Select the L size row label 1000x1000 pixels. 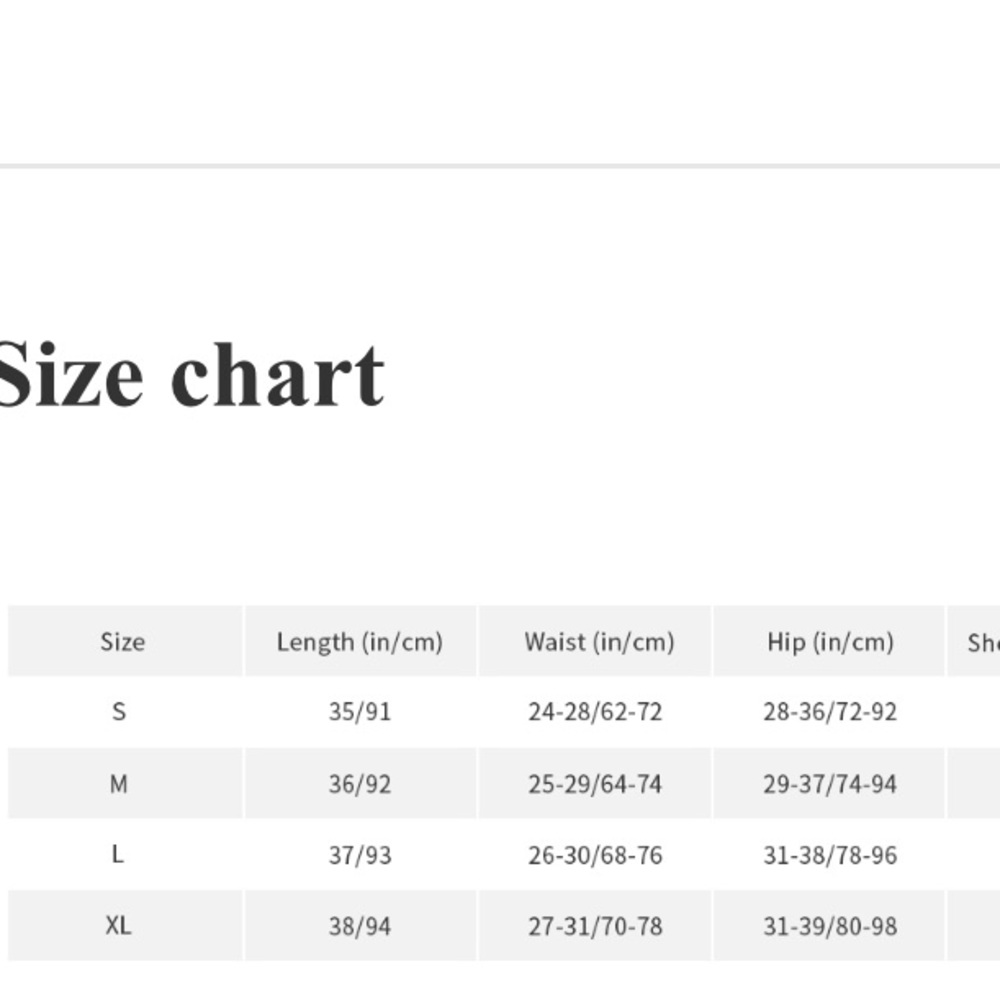(117, 854)
